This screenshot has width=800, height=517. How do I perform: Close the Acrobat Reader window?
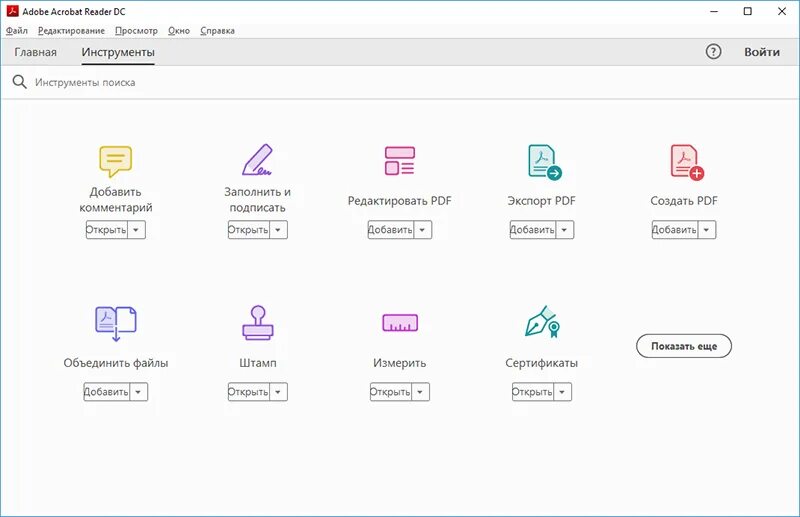pyautogui.click(x=782, y=11)
